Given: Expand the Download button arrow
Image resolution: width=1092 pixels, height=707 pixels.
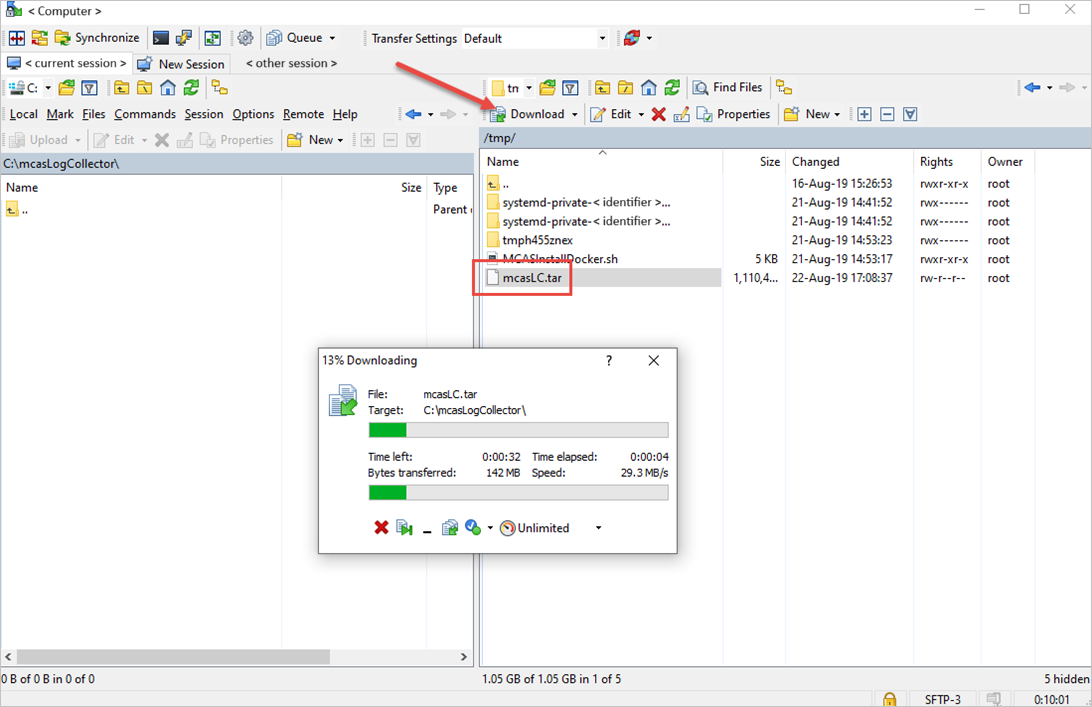Looking at the screenshot, I should click(574, 113).
